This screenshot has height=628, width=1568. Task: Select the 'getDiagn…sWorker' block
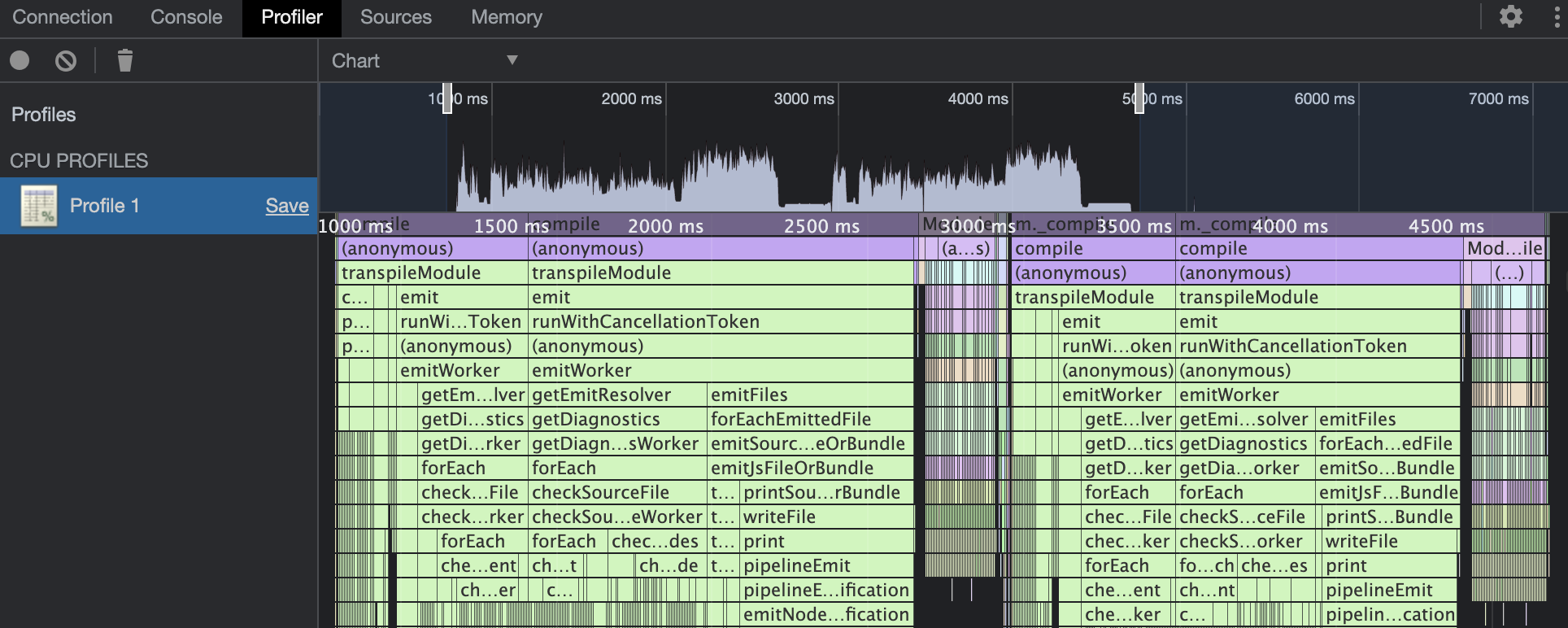coord(618,444)
